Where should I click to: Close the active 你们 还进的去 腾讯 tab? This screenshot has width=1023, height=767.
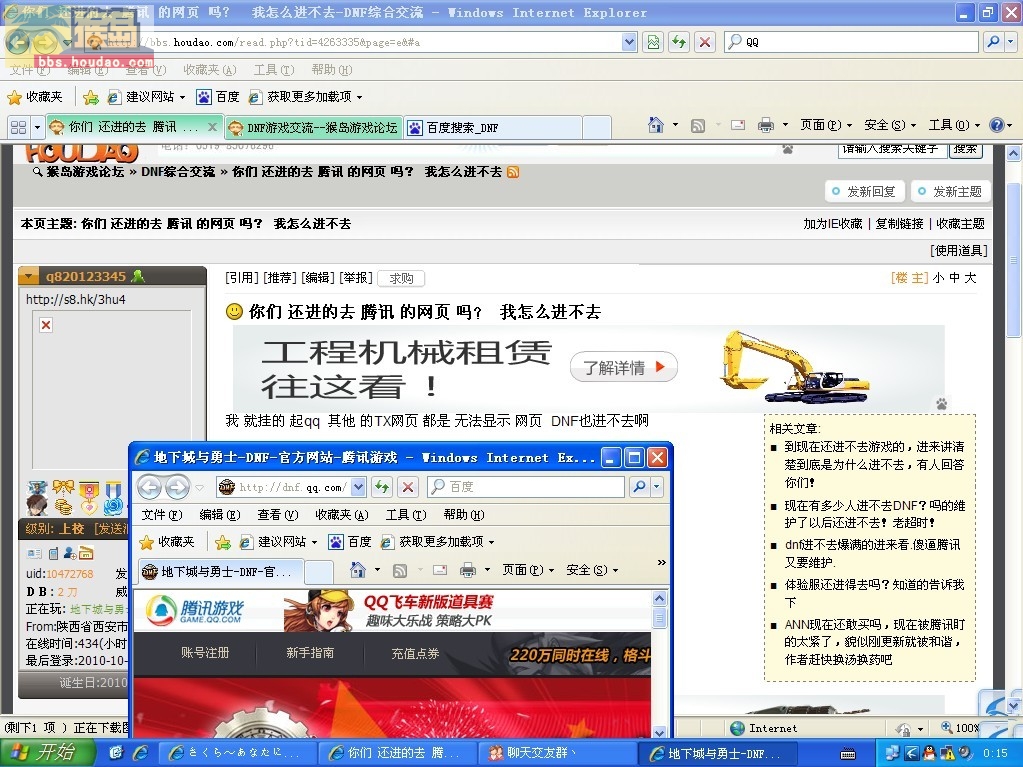212,127
